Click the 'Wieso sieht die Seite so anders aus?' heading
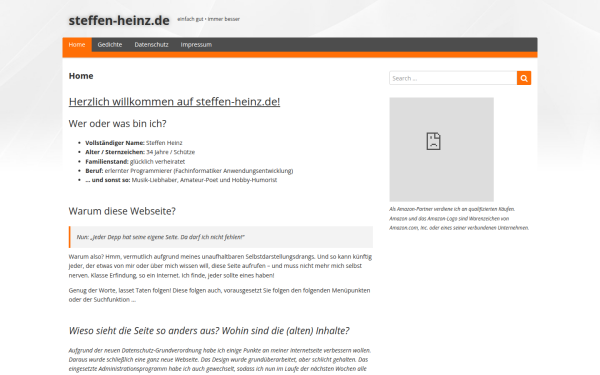 [x=209, y=331]
